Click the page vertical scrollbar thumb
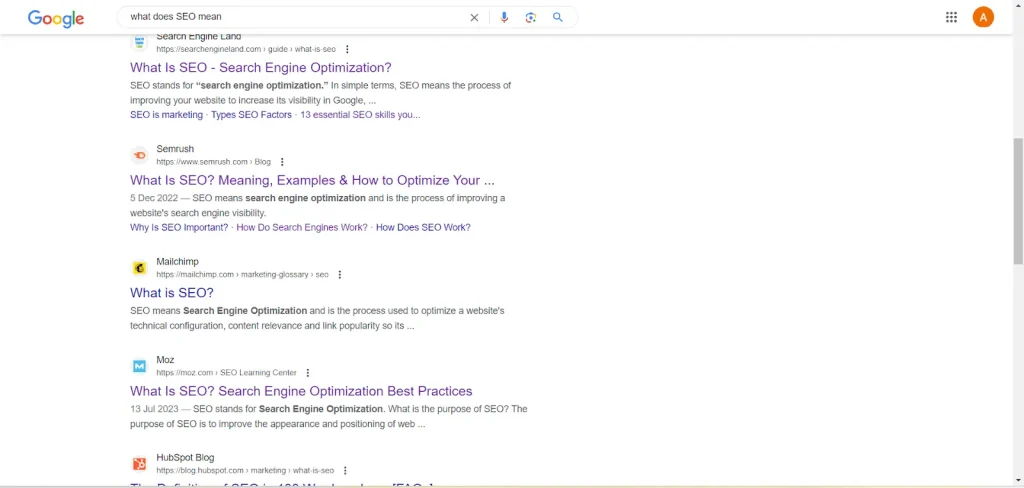Screen dimensions: 1024x488 click(x=1018, y=201)
